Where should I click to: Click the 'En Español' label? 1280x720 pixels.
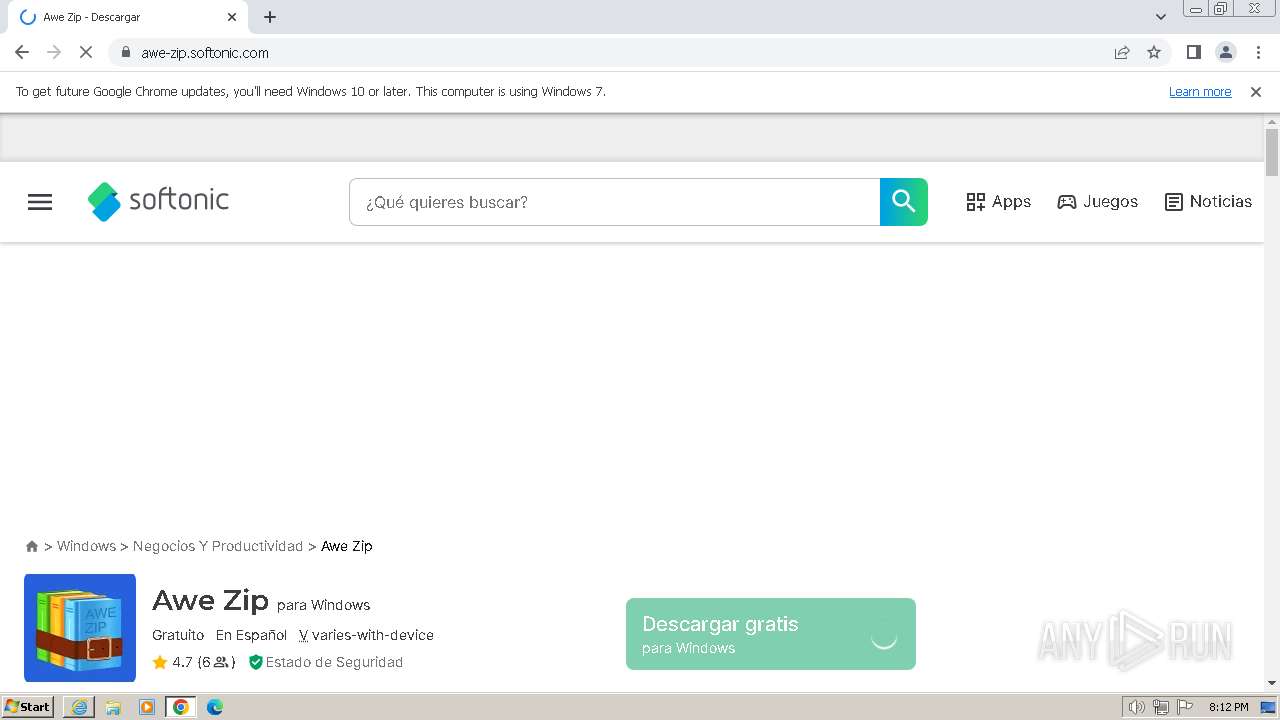pos(251,635)
